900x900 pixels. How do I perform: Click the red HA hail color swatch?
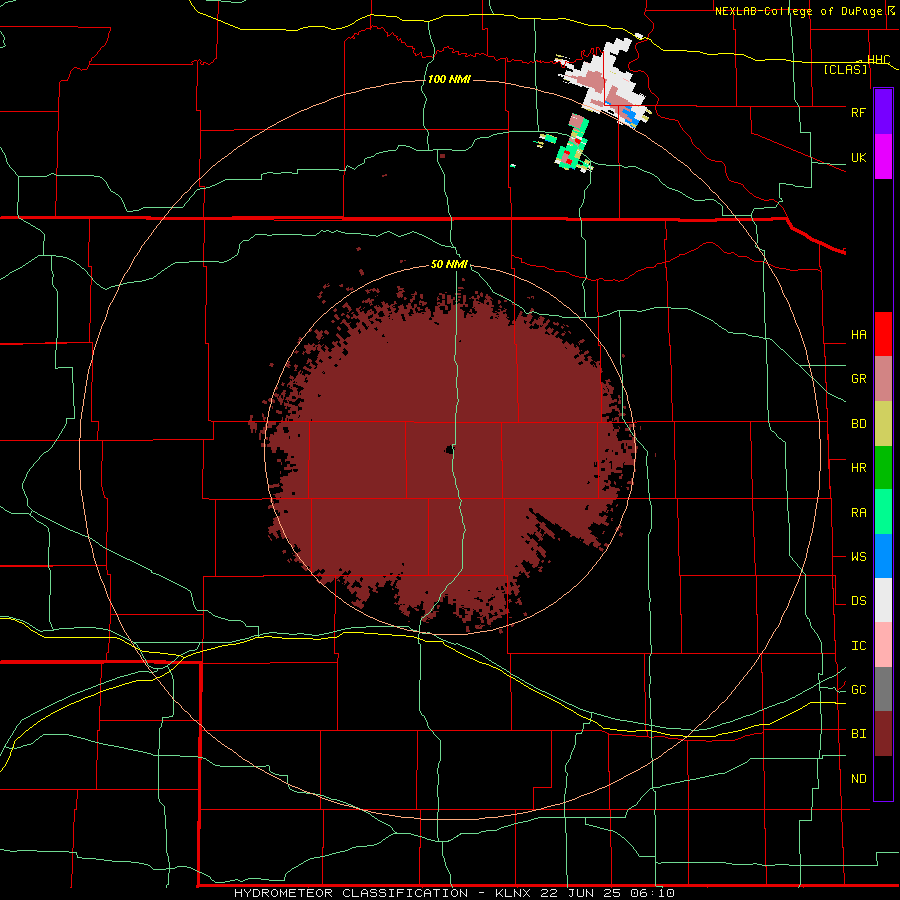883,334
